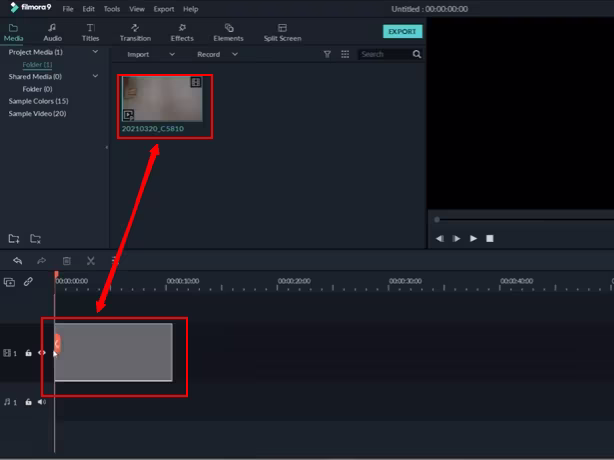
Task: Expand the Import dropdown arrow
Action: pos(172,54)
